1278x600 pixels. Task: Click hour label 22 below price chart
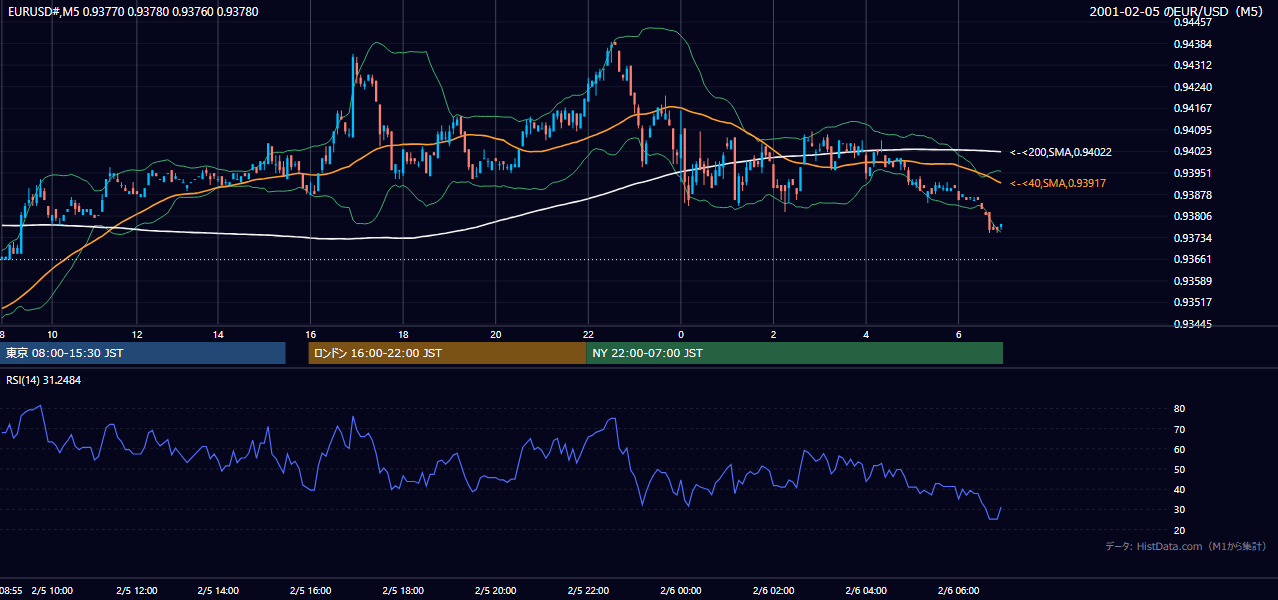589,334
